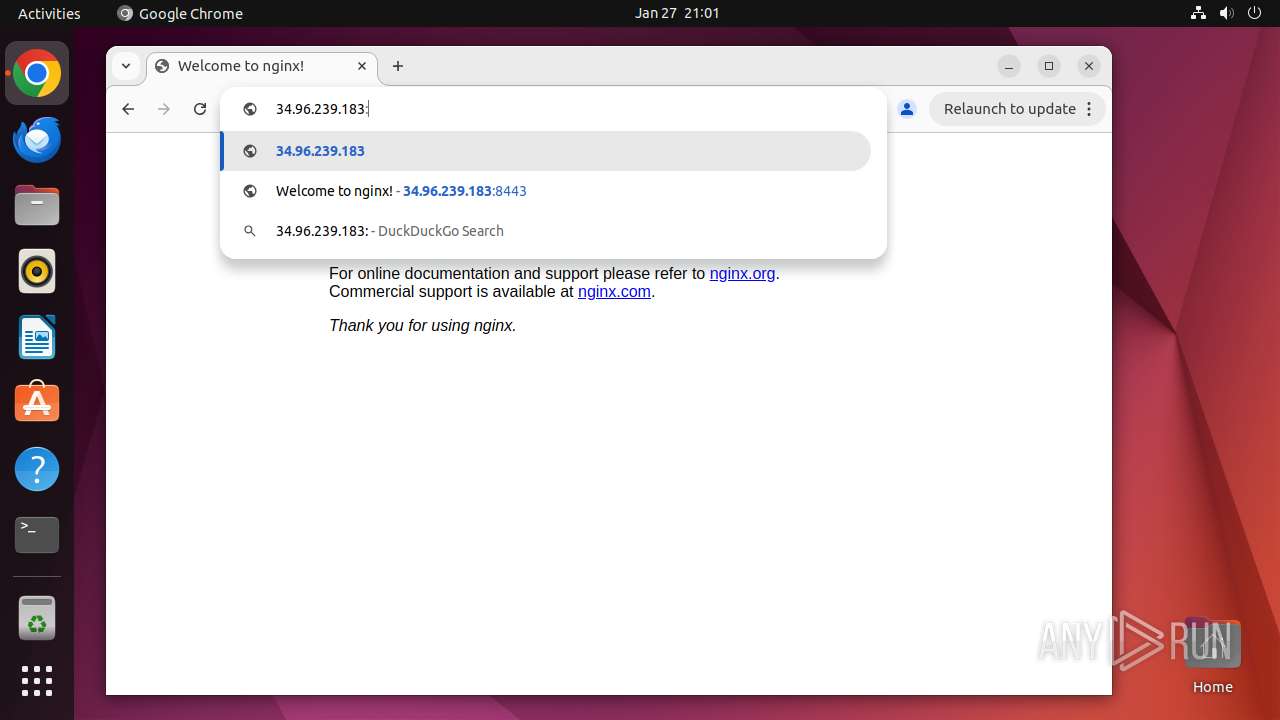Click the 'Thank you for using nginx.' text

pos(423,326)
